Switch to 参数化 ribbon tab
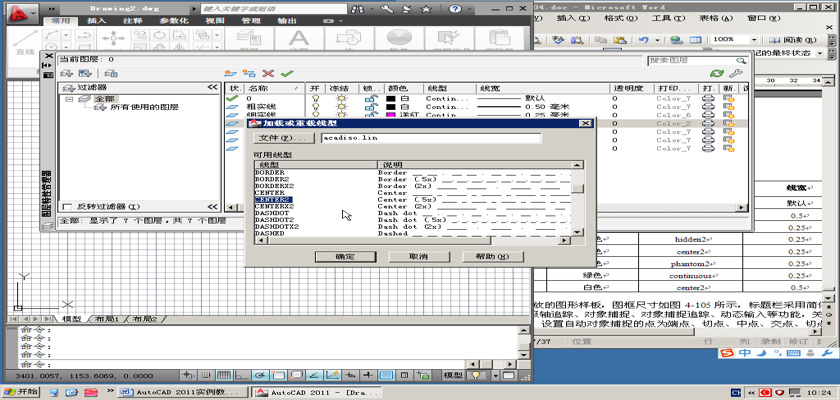Screen dimensions: 840x400 [x=174, y=21]
